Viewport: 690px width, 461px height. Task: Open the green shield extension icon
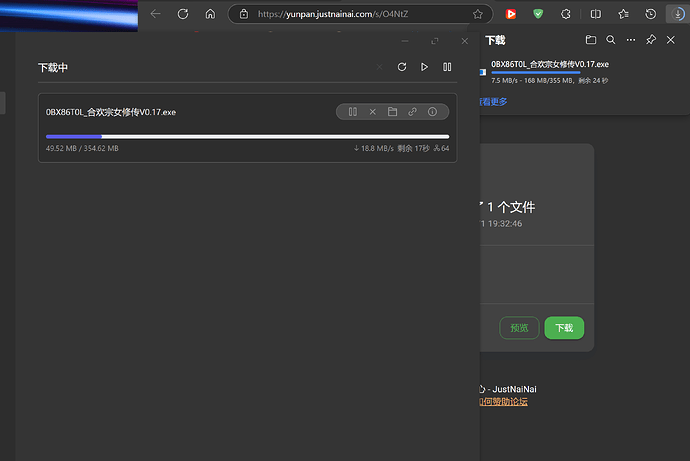pos(538,14)
